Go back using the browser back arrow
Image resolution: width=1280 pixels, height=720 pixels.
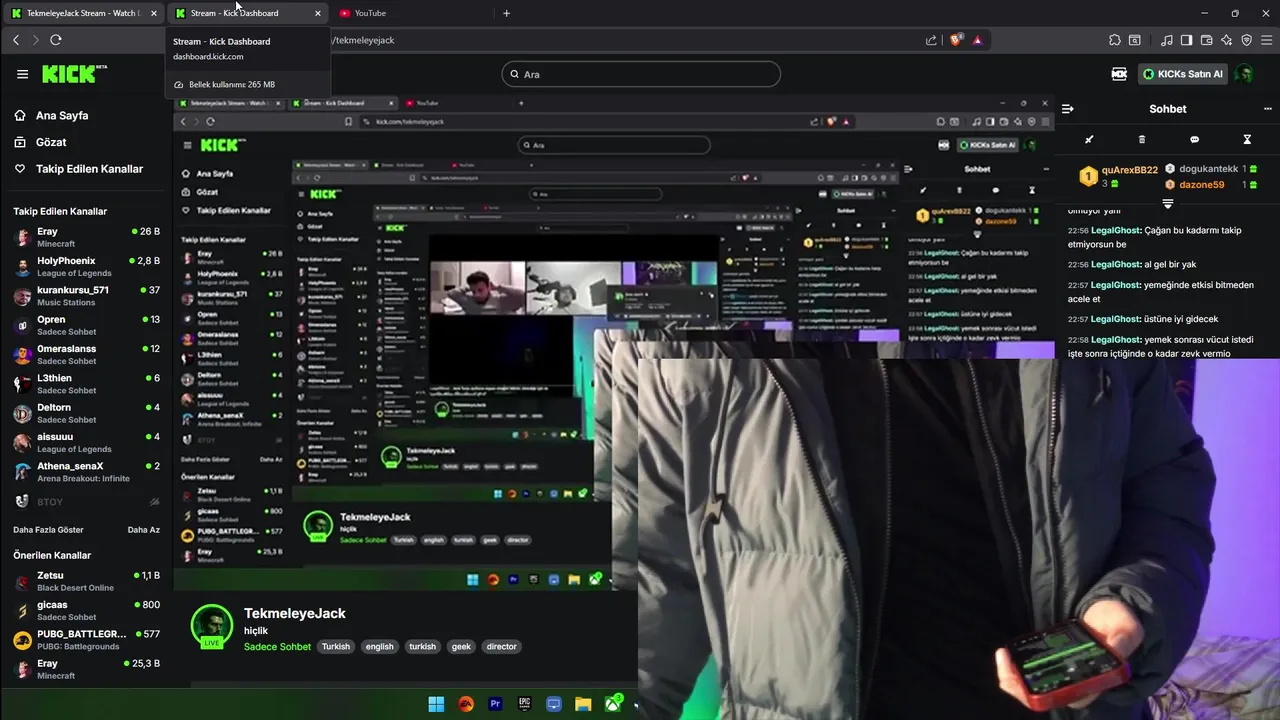click(16, 40)
